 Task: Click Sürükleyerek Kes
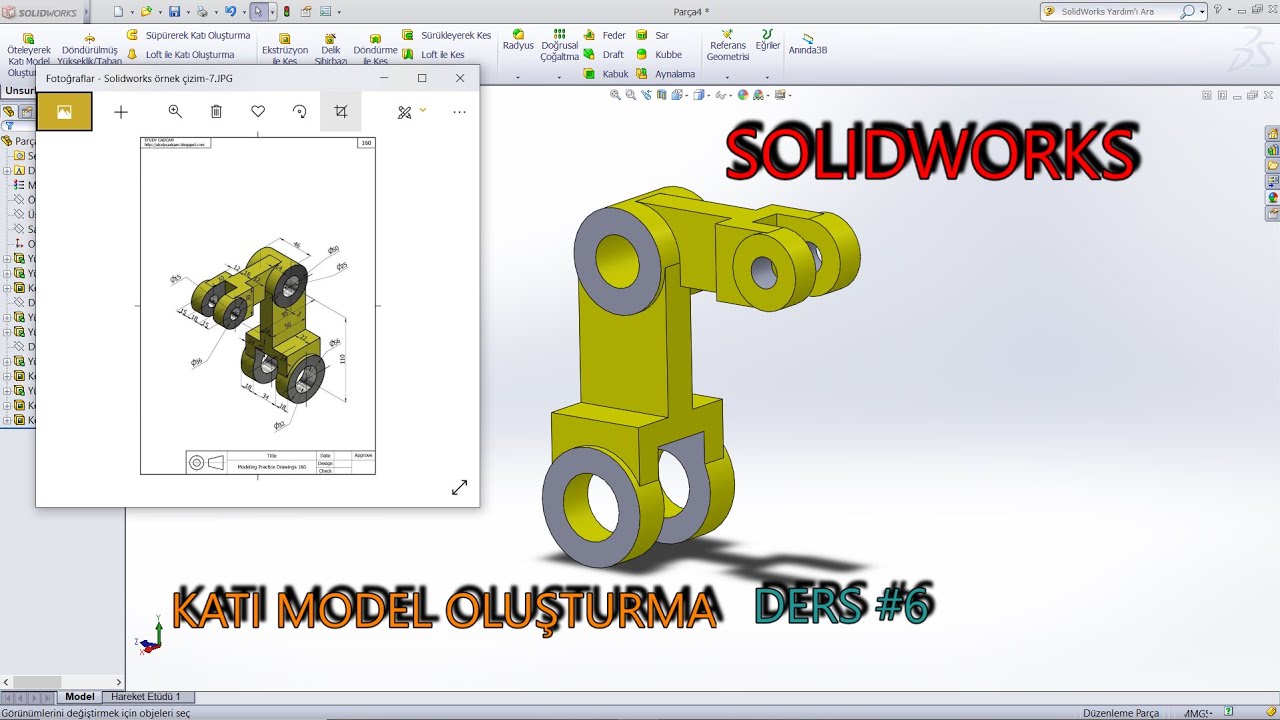pyautogui.click(x=446, y=35)
